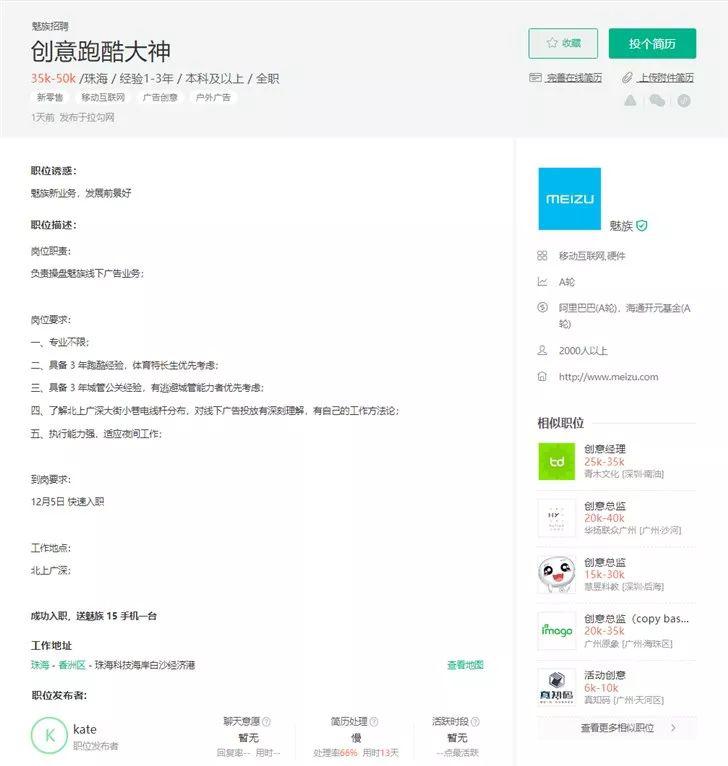Open the 创意经理 25k-35k similar job
The image size is (728, 766).
click(x=617, y=461)
